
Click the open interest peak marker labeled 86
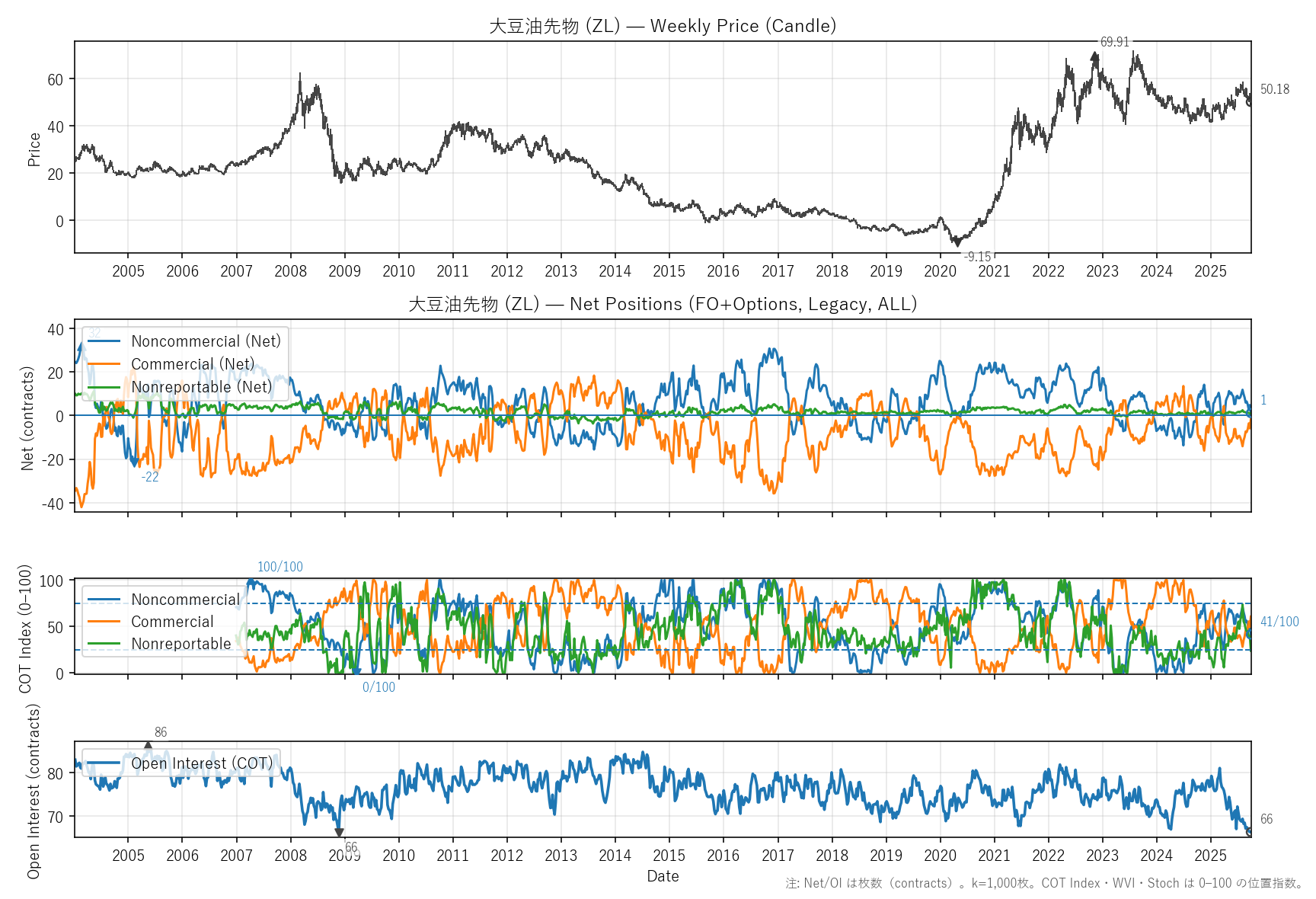tap(148, 745)
